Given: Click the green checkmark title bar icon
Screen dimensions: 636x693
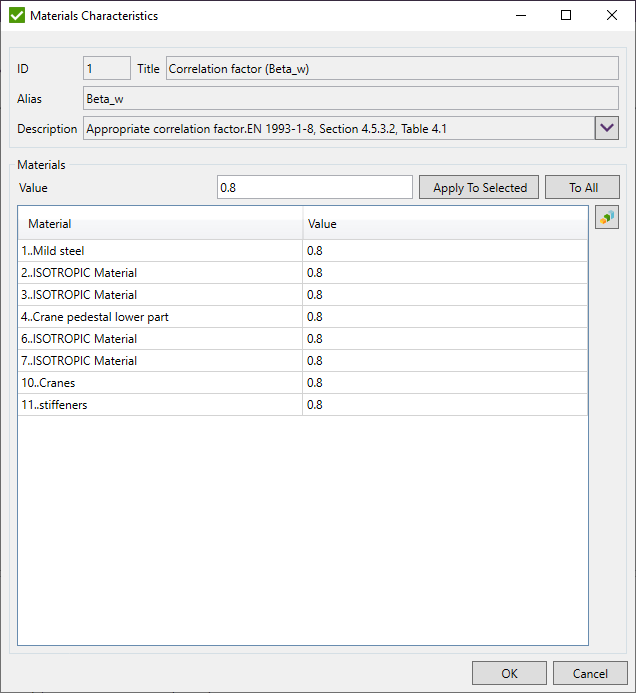Looking at the screenshot, I should pyautogui.click(x=16, y=16).
